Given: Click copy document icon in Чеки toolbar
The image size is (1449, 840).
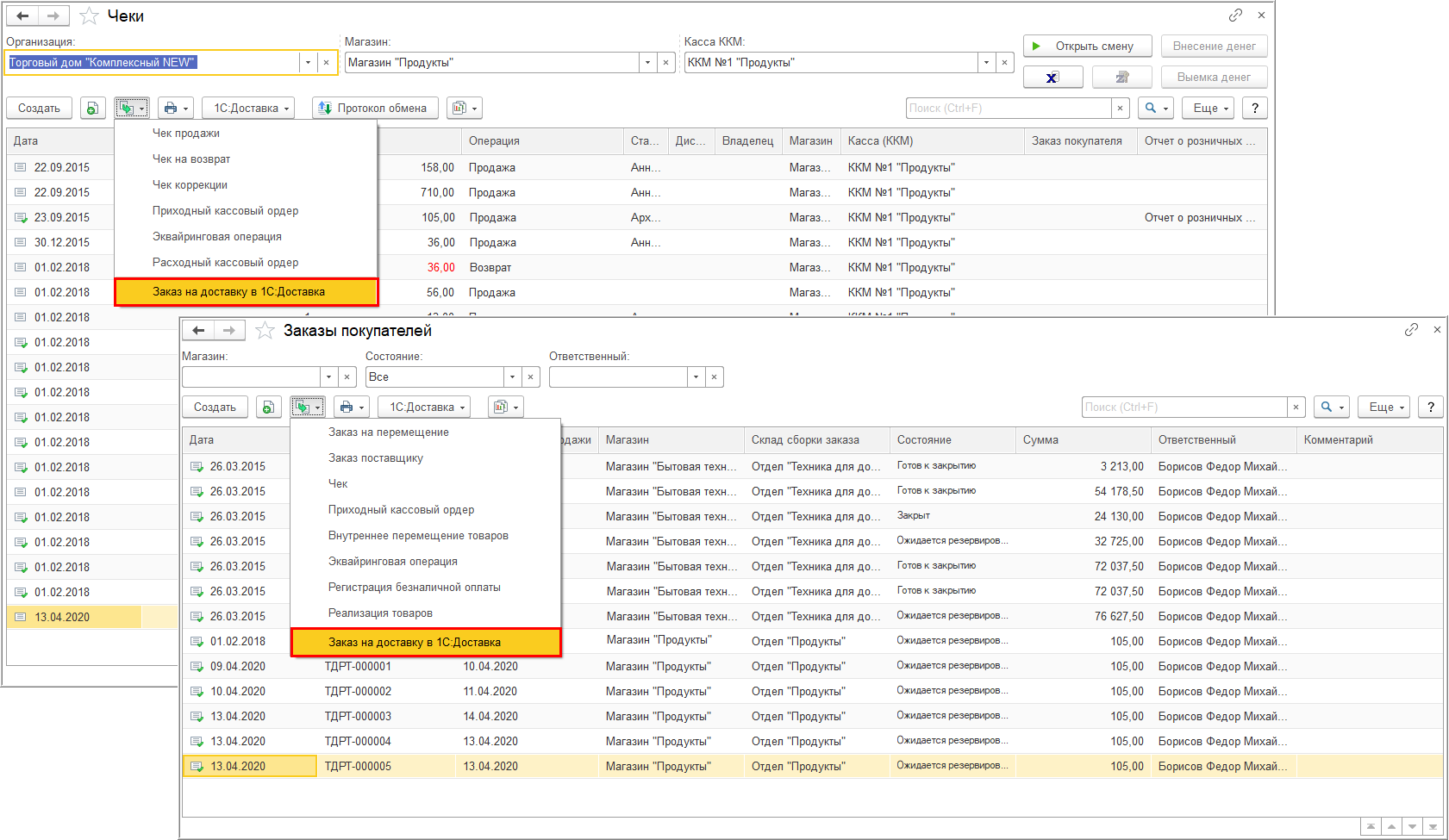Looking at the screenshot, I should 93,108.
